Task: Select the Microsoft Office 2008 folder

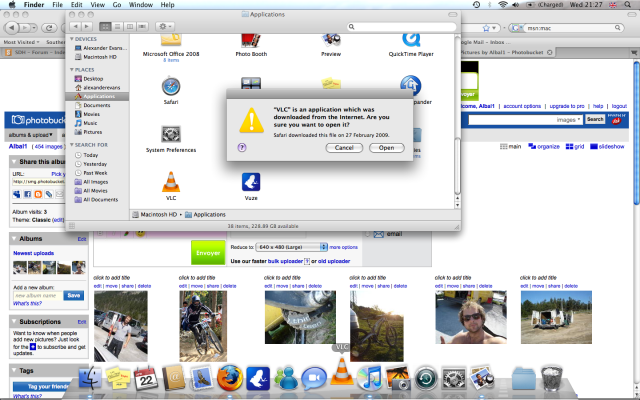Action: [171, 40]
